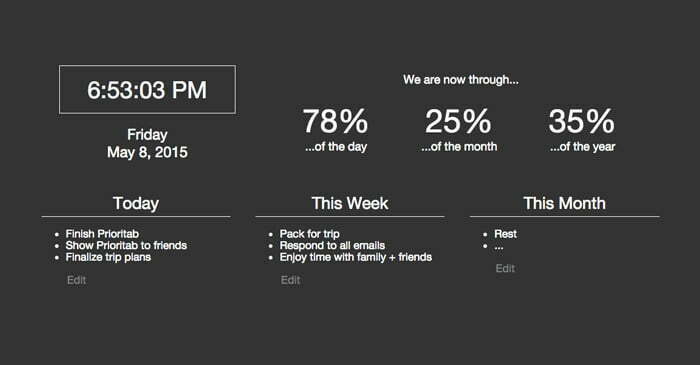This screenshot has height=365, width=700.
Task: Click 'Enjoy time with family + friends'
Action: click(x=356, y=257)
